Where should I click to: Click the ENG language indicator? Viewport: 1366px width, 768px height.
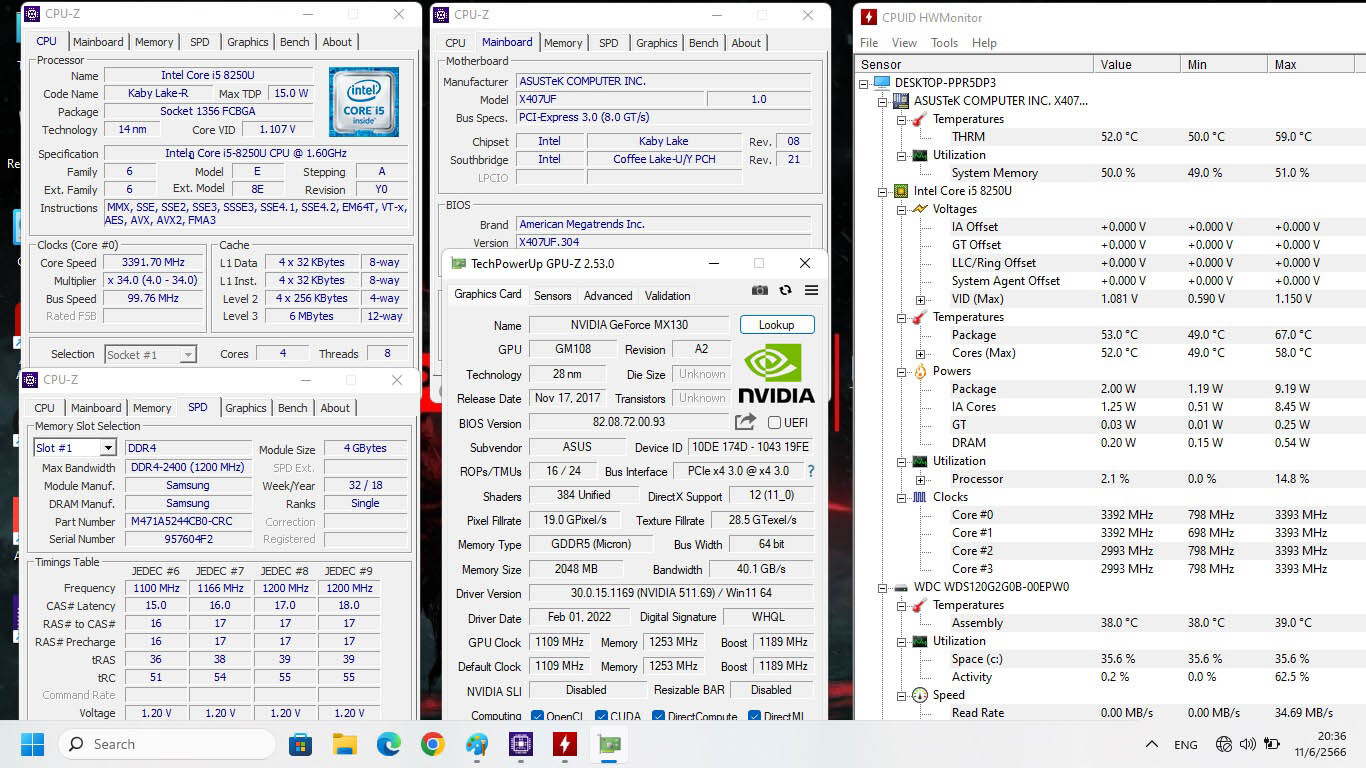click(1186, 745)
